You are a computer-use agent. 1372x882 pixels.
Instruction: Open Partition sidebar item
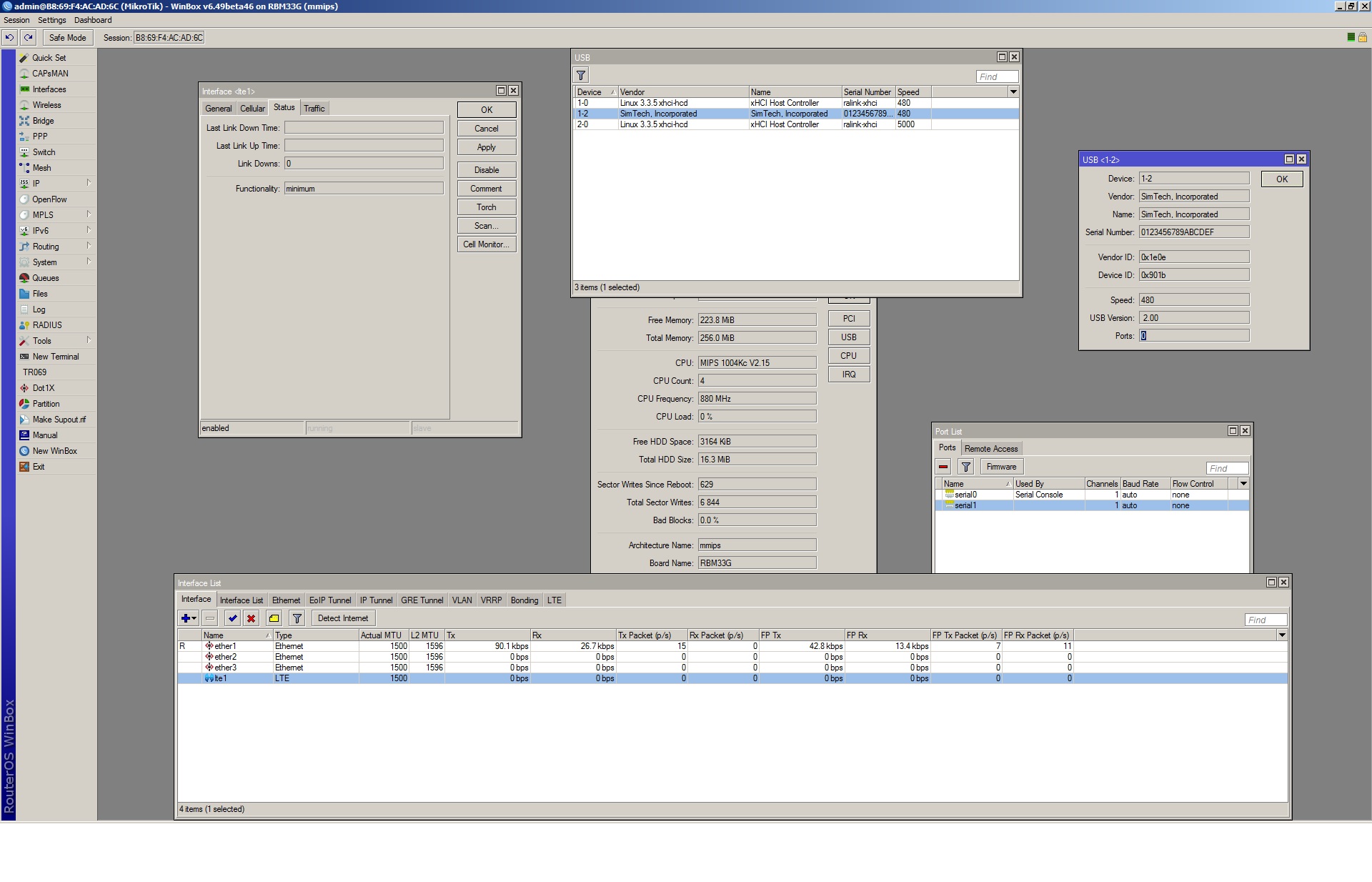click(x=46, y=404)
